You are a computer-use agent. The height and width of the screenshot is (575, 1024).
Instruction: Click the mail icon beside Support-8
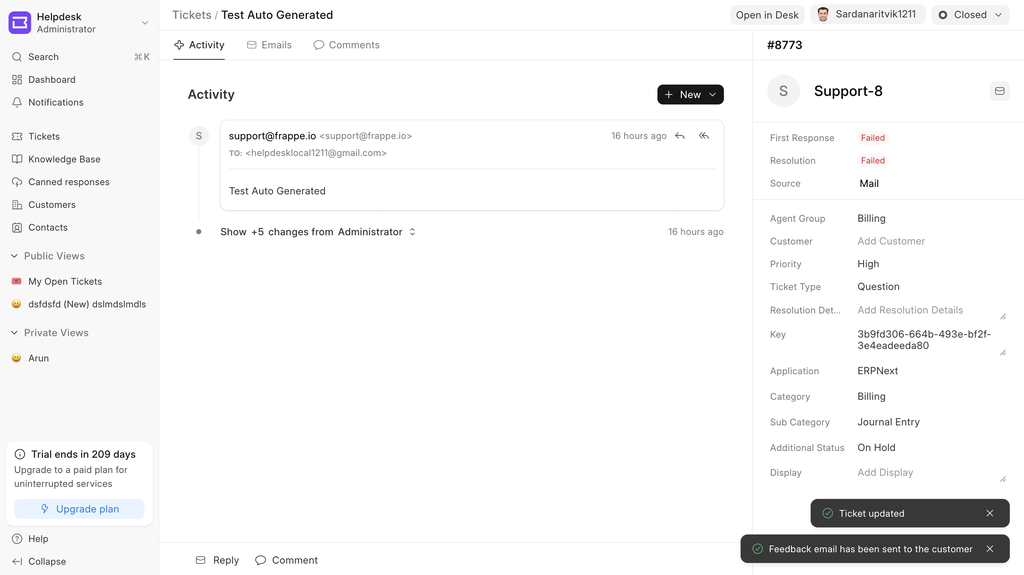(x=999, y=91)
